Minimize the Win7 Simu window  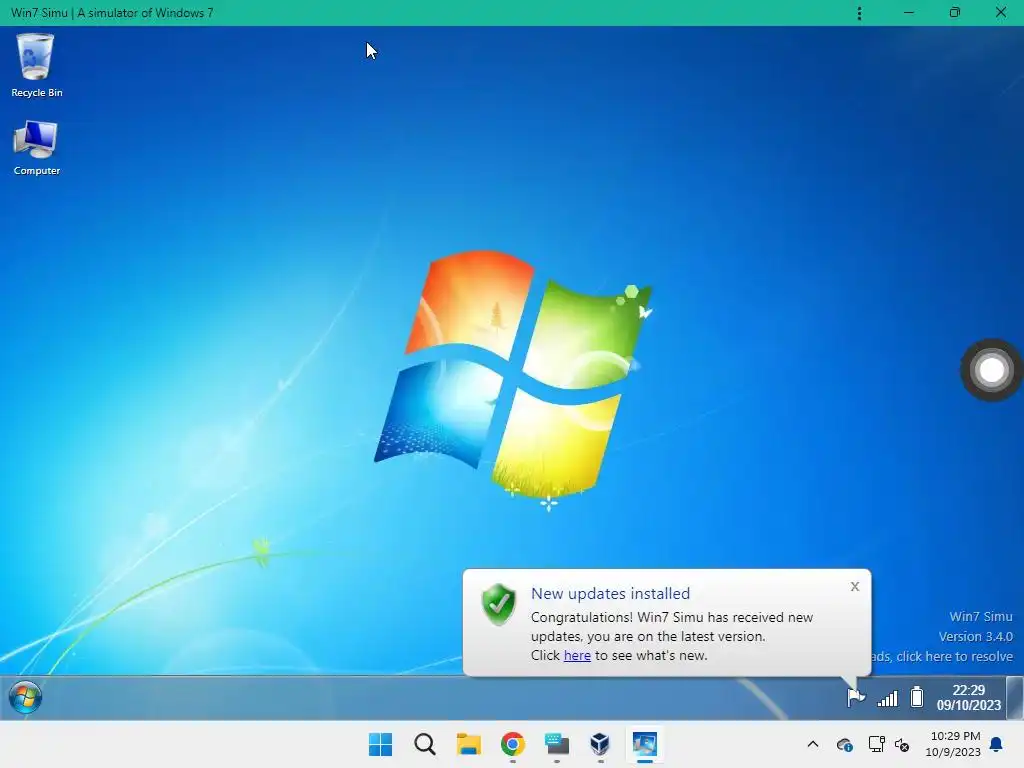[908, 12]
